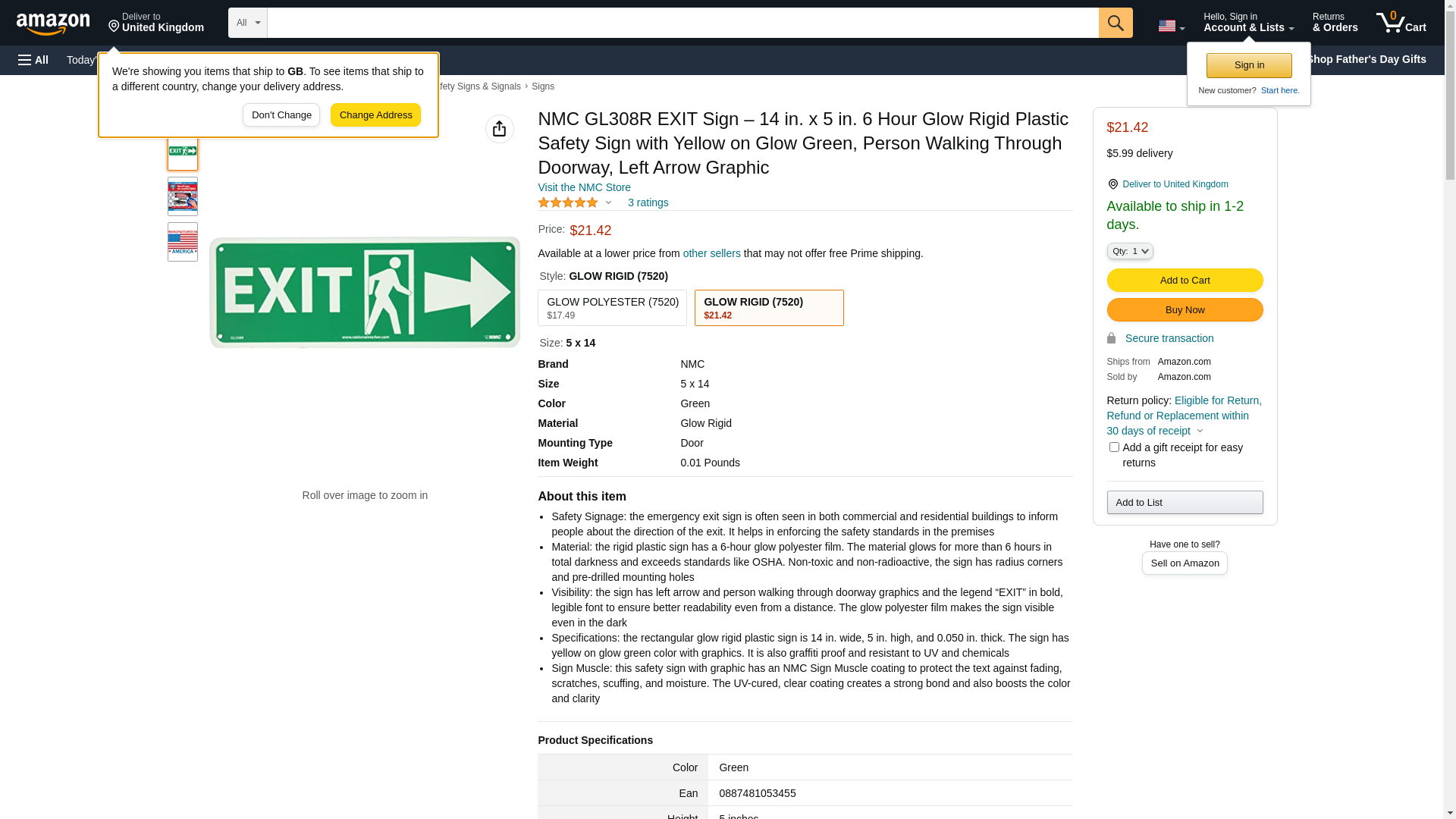Open the All hamburger menu
1456x819 pixels.
click(x=33, y=60)
